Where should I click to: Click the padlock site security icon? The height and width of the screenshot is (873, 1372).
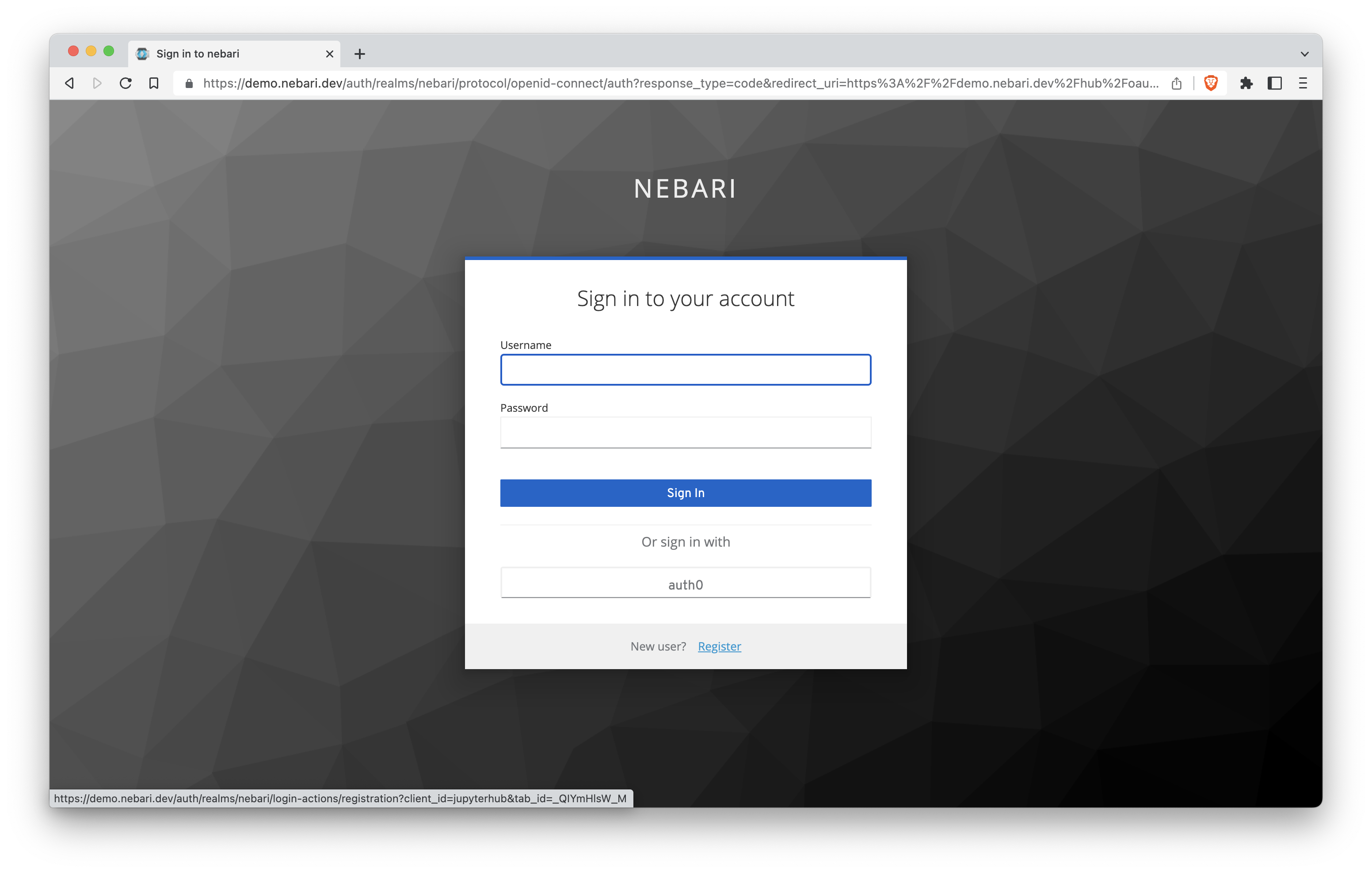(189, 84)
